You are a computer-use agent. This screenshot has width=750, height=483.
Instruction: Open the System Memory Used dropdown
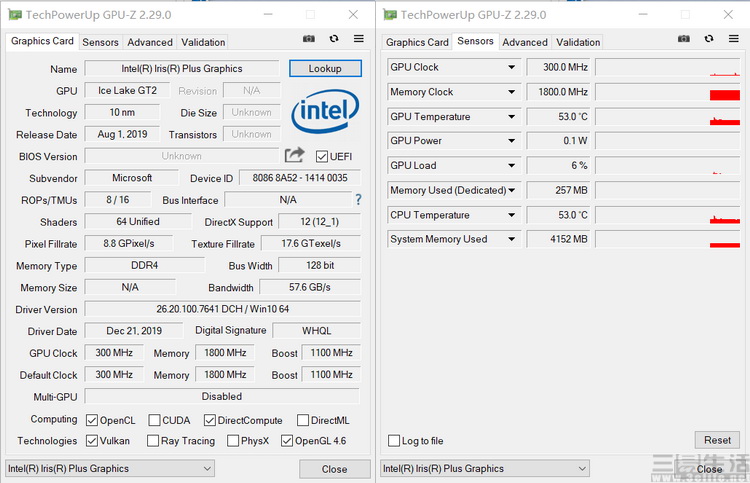[x=511, y=239]
